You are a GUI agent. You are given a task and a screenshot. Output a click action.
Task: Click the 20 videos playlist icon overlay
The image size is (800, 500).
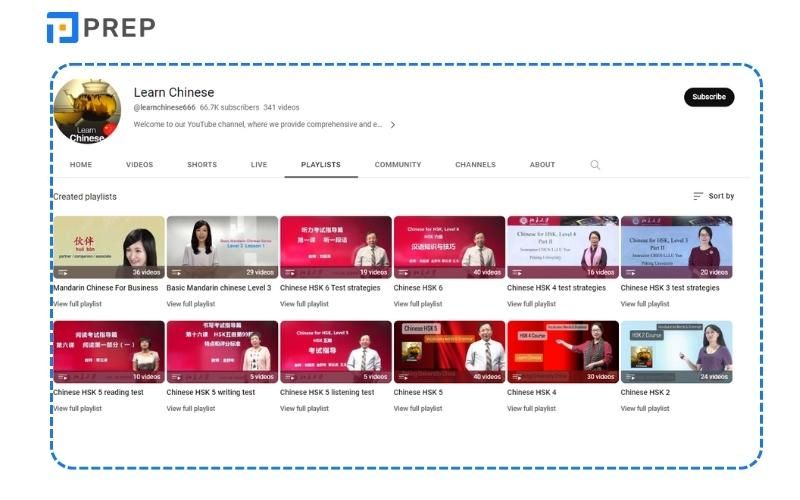[631, 272]
